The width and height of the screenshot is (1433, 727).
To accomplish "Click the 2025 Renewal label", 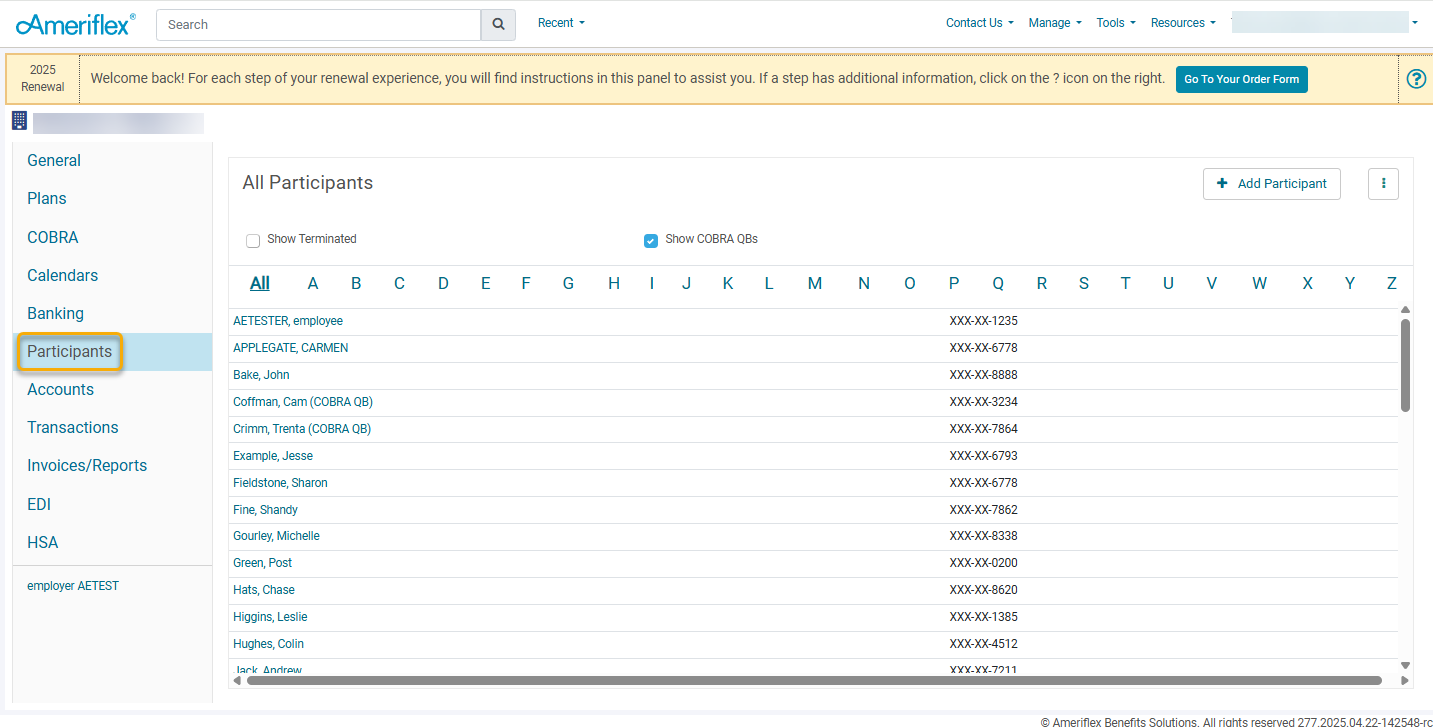I will [x=43, y=79].
